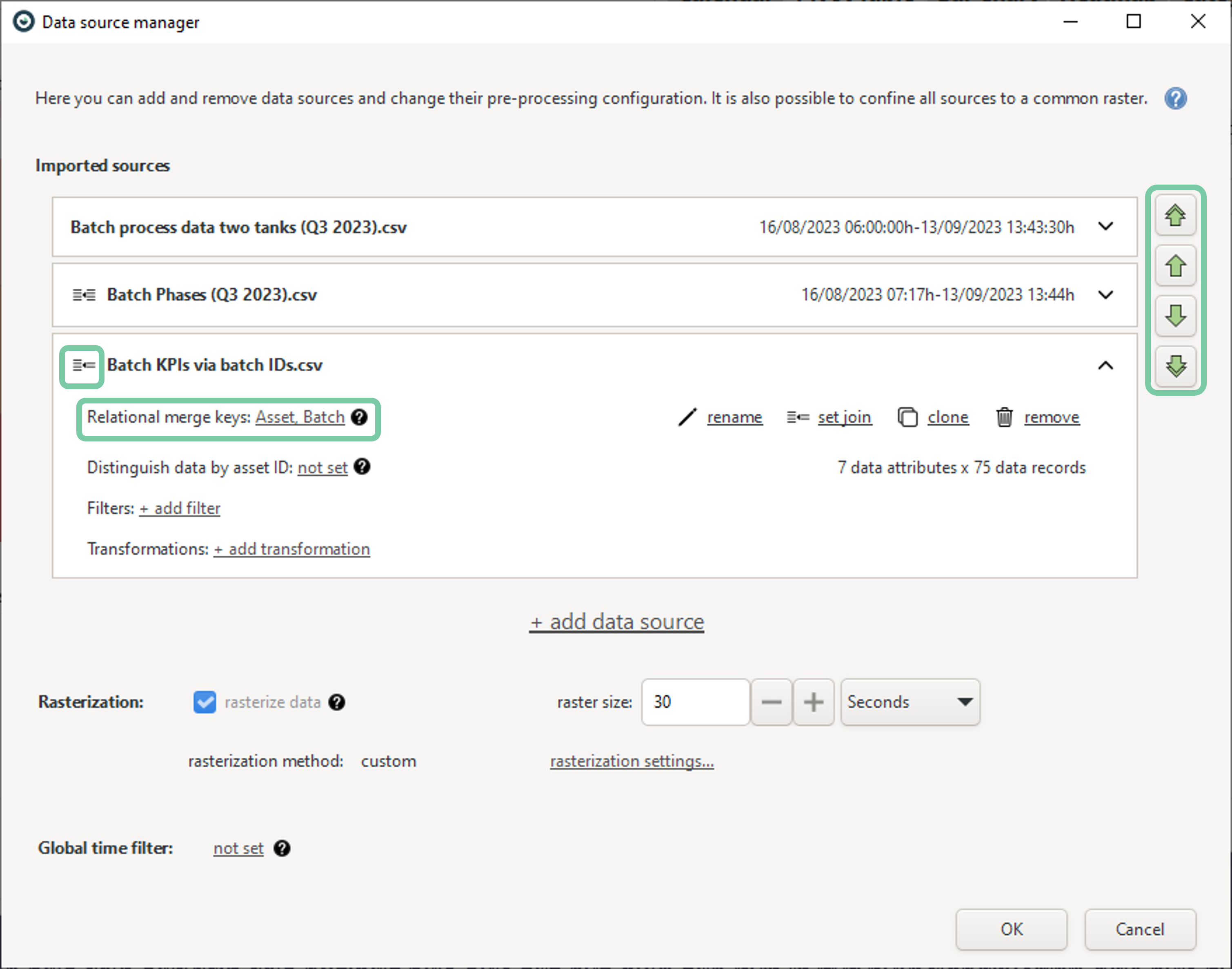This screenshot has width=1232, height=969.
Task: Move selected source to the bottom
Action: 1175,367
